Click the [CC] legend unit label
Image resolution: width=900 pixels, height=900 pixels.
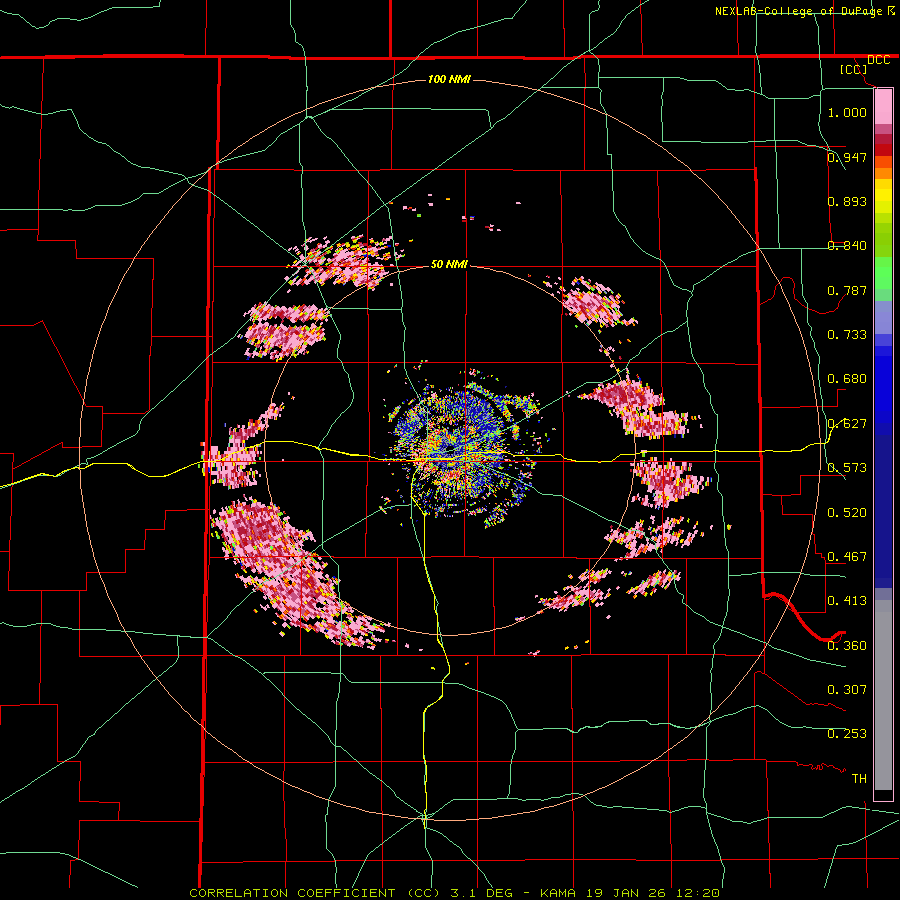coord(854,69)
